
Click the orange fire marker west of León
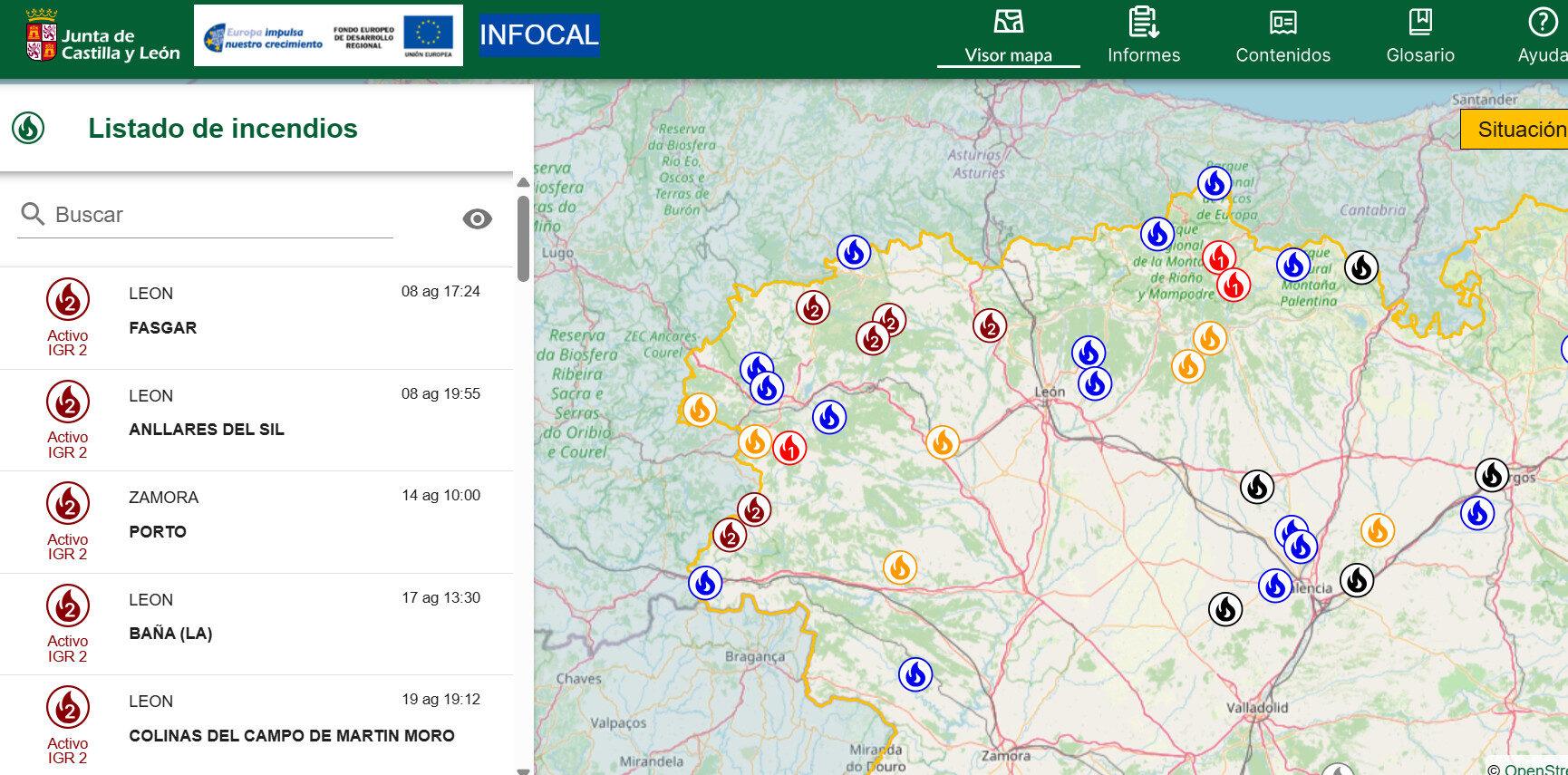(x=943, y=441)
